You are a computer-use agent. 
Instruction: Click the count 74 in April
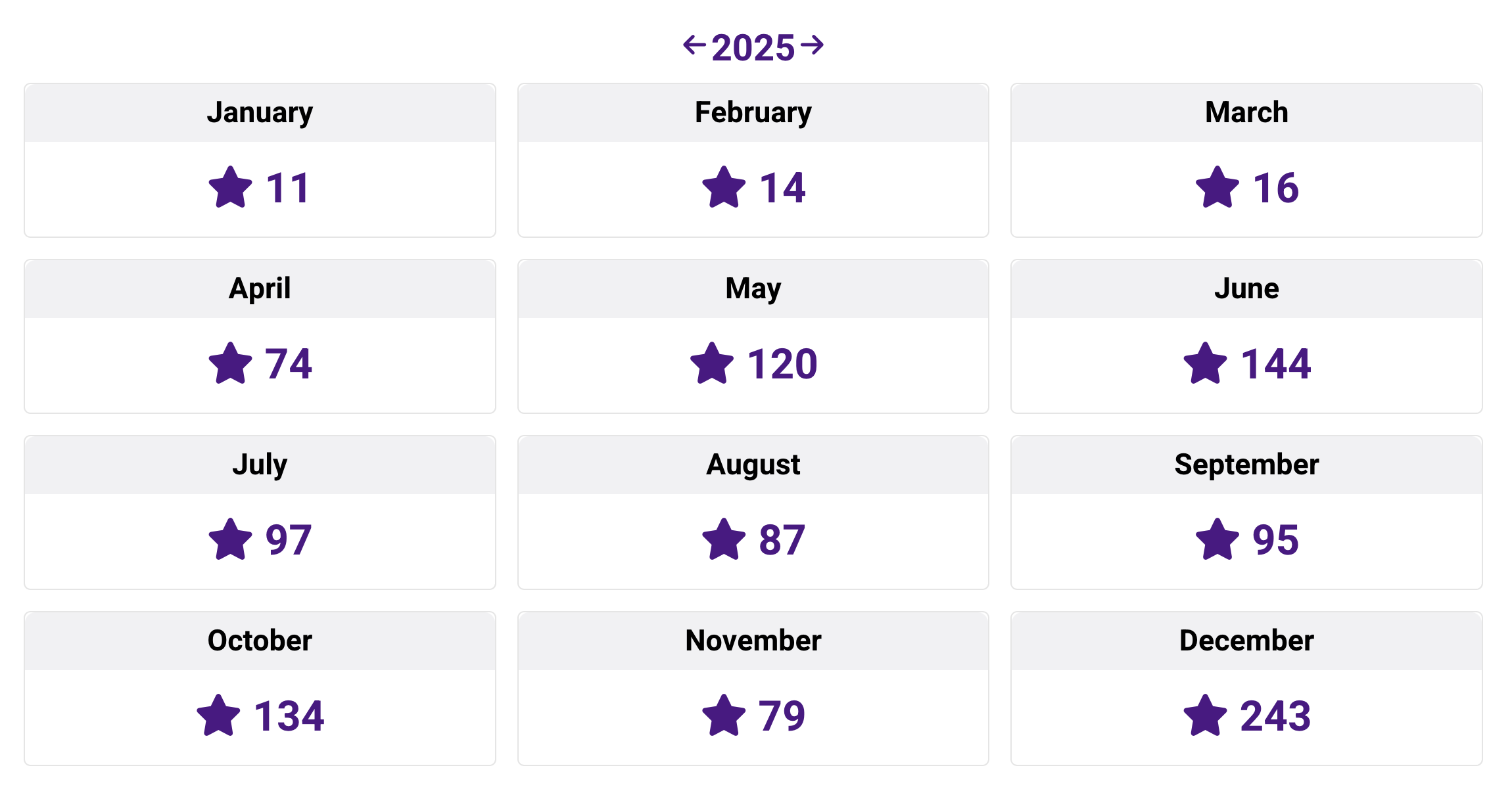[x=289, y=363]
